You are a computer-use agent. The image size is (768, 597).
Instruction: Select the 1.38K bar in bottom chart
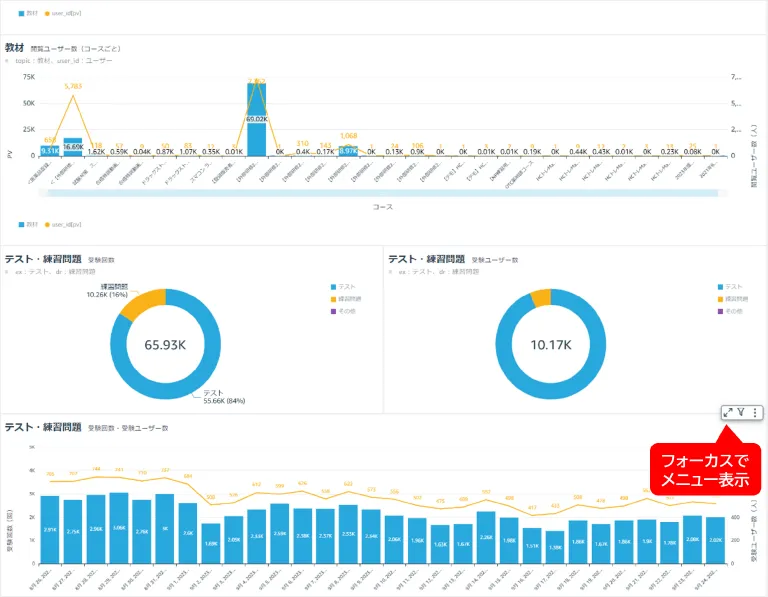pos(555,547)
